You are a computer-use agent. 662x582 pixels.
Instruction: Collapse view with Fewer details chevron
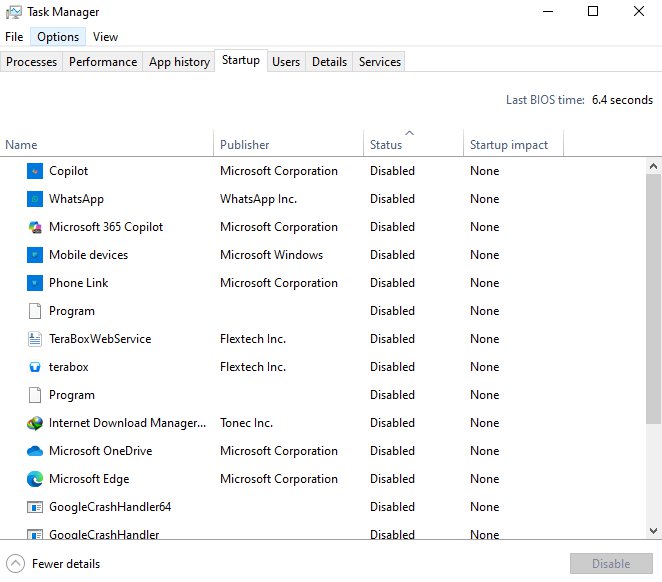click(15, 563)
